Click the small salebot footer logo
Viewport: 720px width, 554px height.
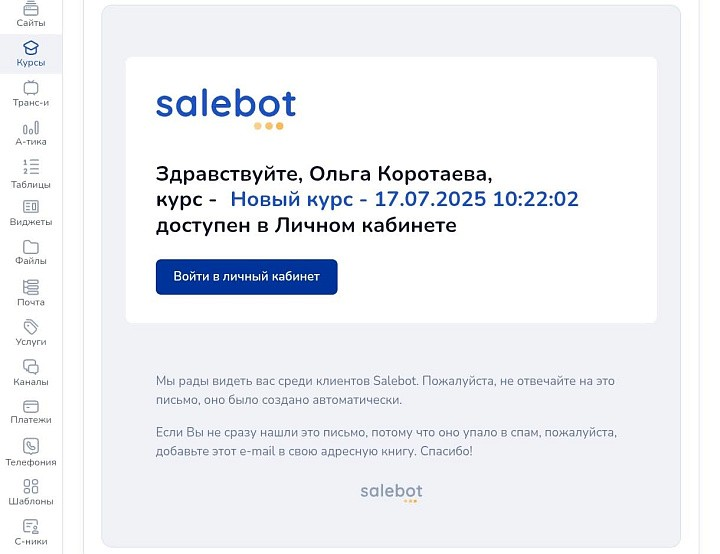click(x=391, y=491)
